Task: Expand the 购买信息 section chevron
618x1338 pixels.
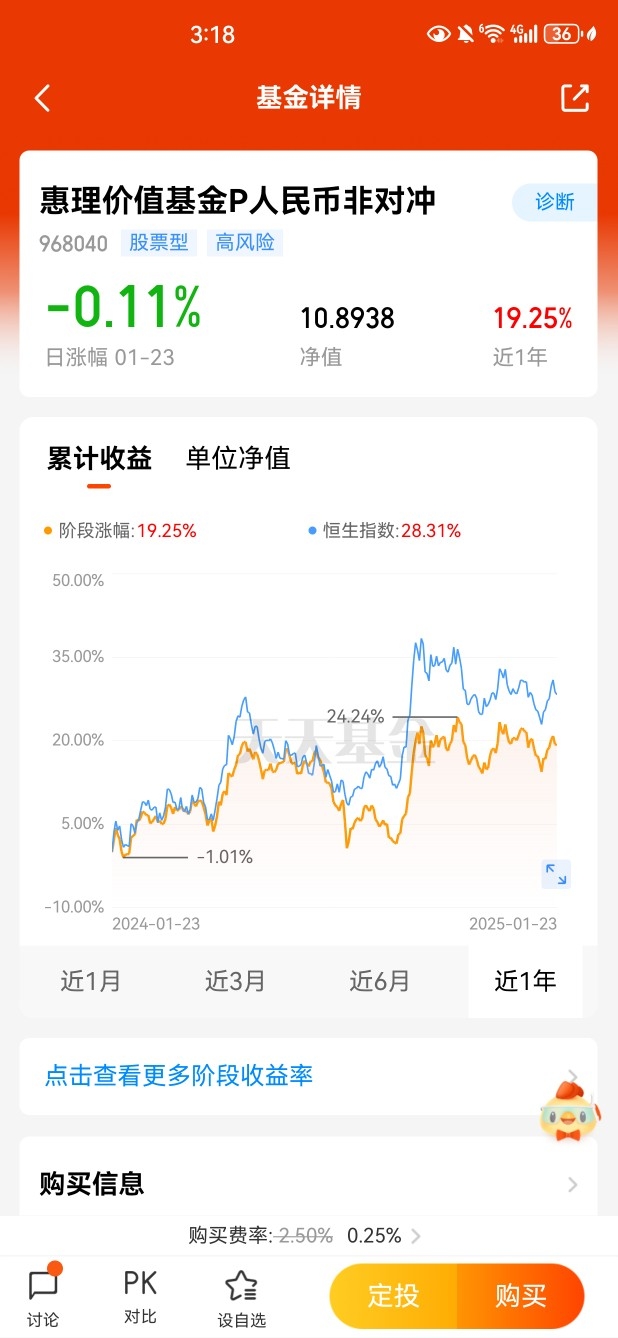Action: (x=573, y=1185)
